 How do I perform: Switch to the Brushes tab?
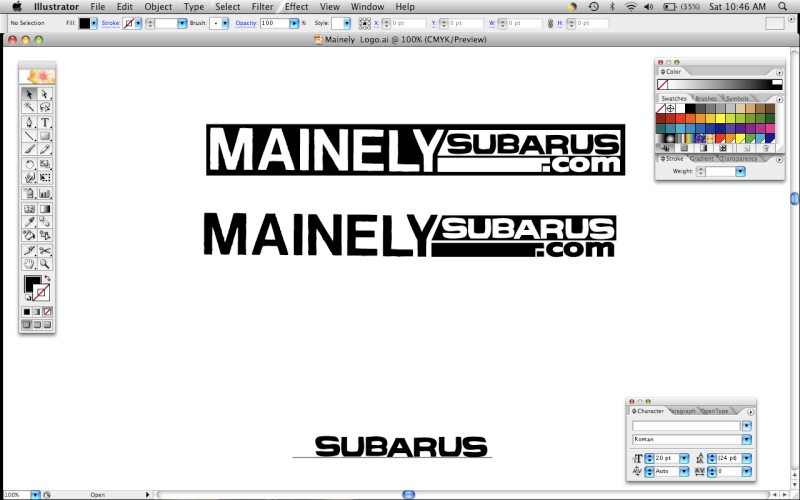706,98
